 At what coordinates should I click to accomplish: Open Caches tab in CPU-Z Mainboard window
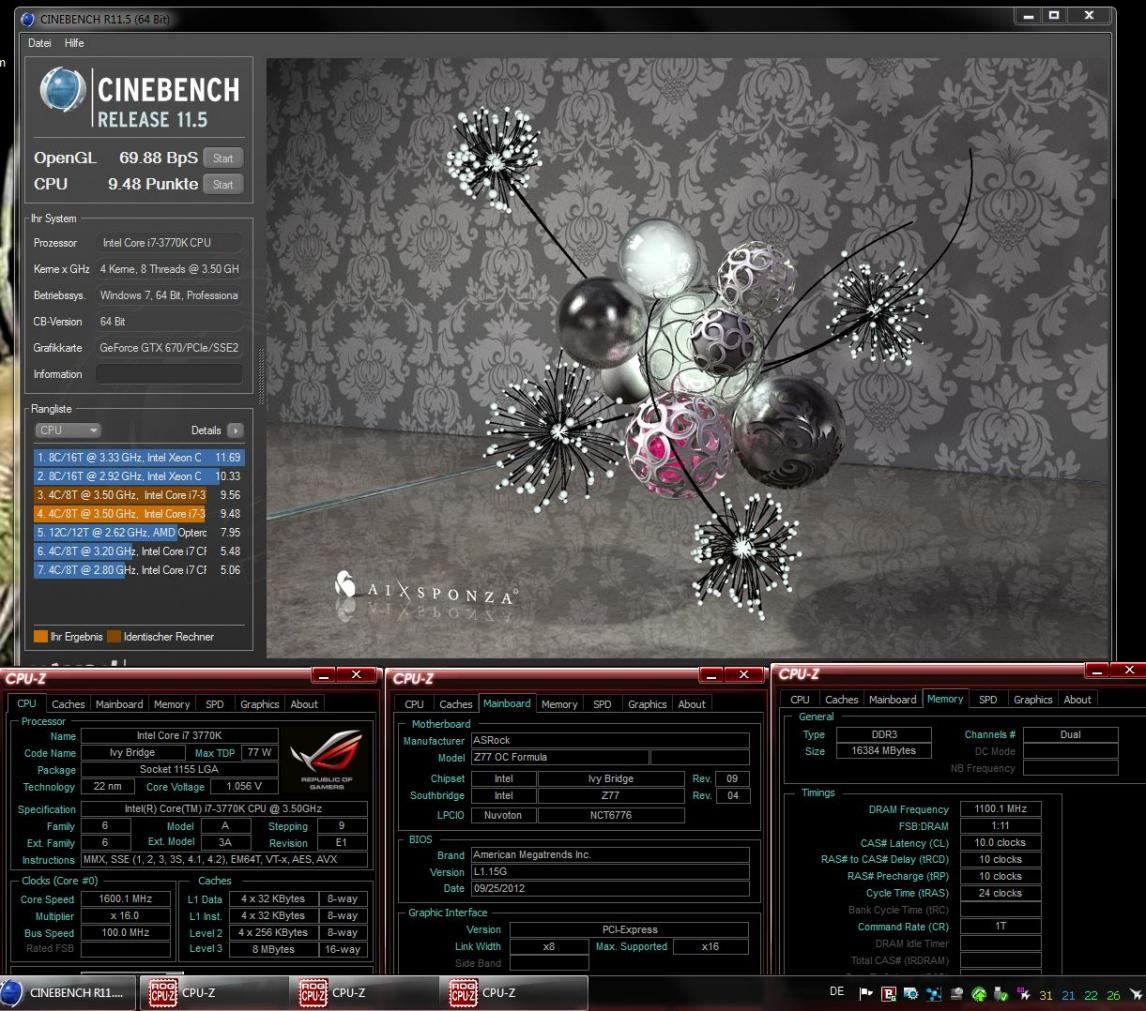coord(455,704)
